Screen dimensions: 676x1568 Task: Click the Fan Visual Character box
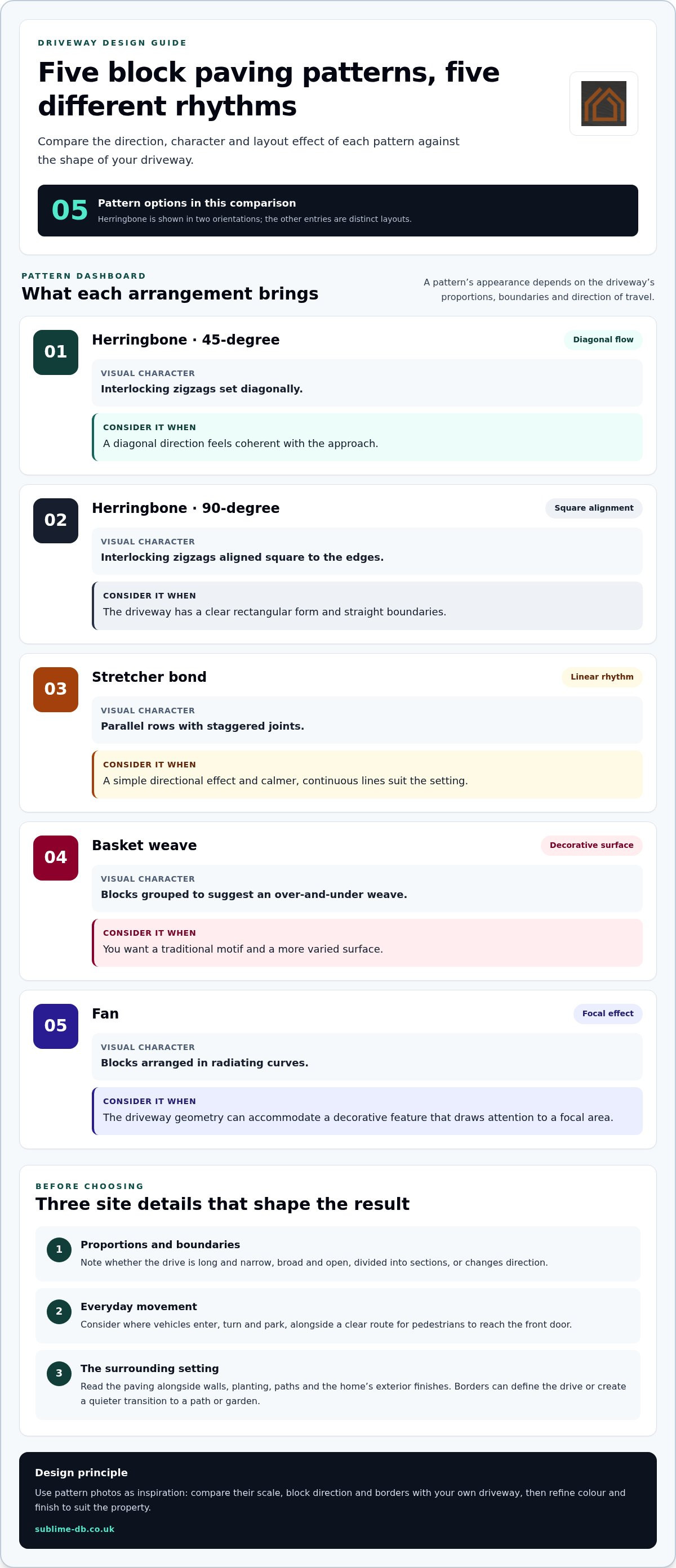coord(367,1057)
